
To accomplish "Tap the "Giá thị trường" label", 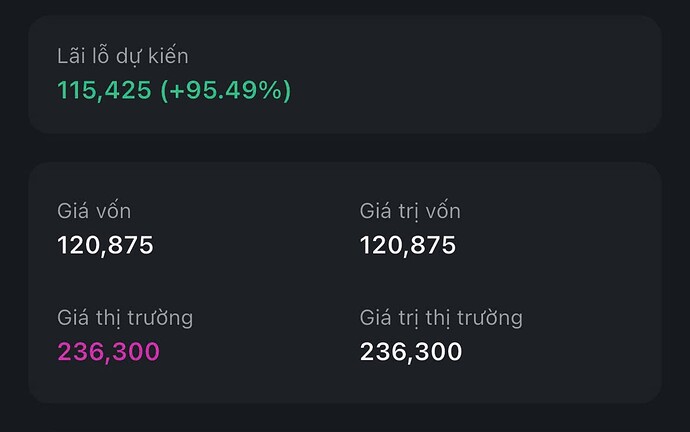I will 125,318.
